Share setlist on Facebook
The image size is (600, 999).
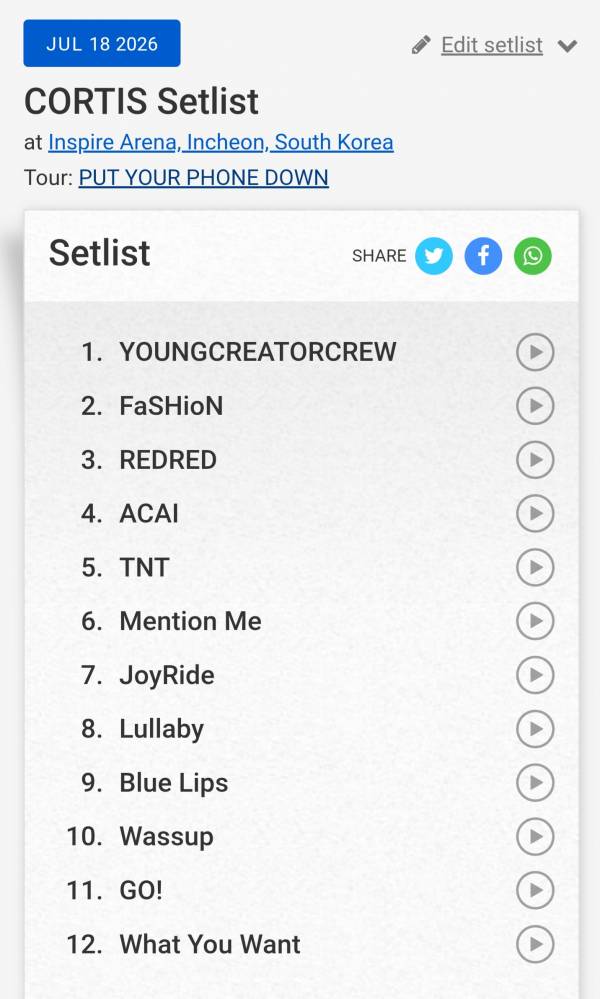click(483, 255)
